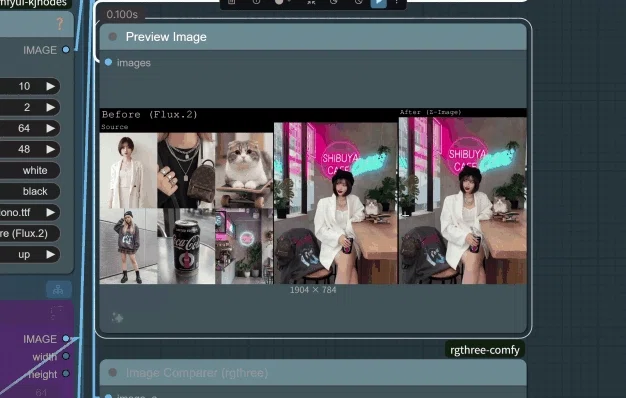Click the subgraph icon button above purple node
This screenshot has height=398, width=626.
pos(58,289)
